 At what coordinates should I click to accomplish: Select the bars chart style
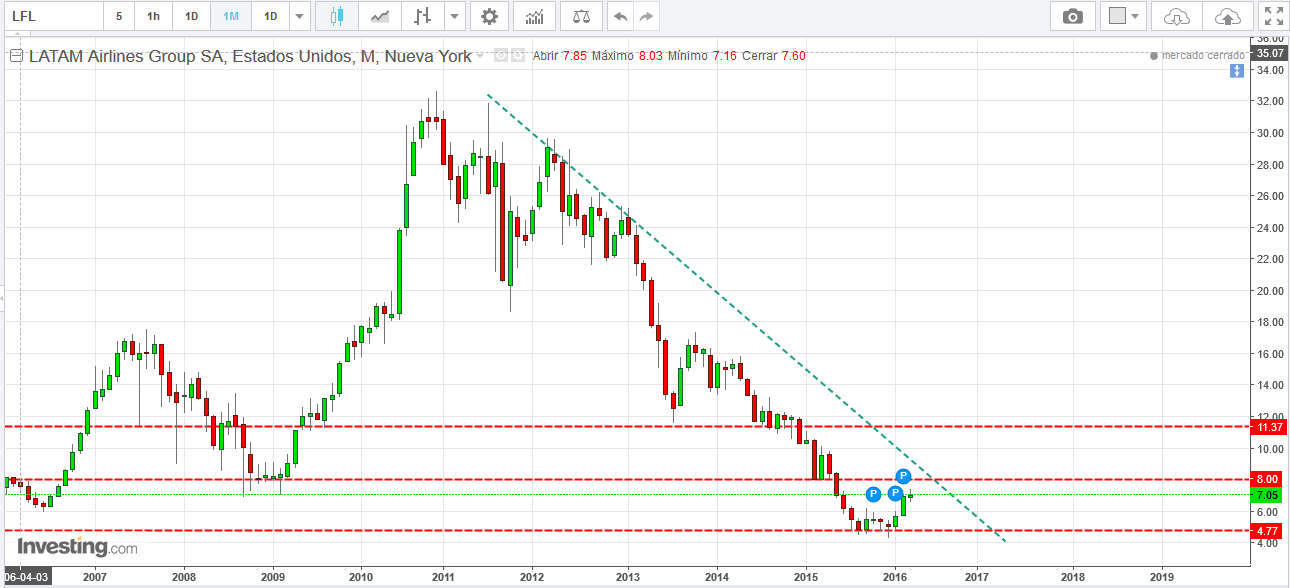(x=423, y=16)
